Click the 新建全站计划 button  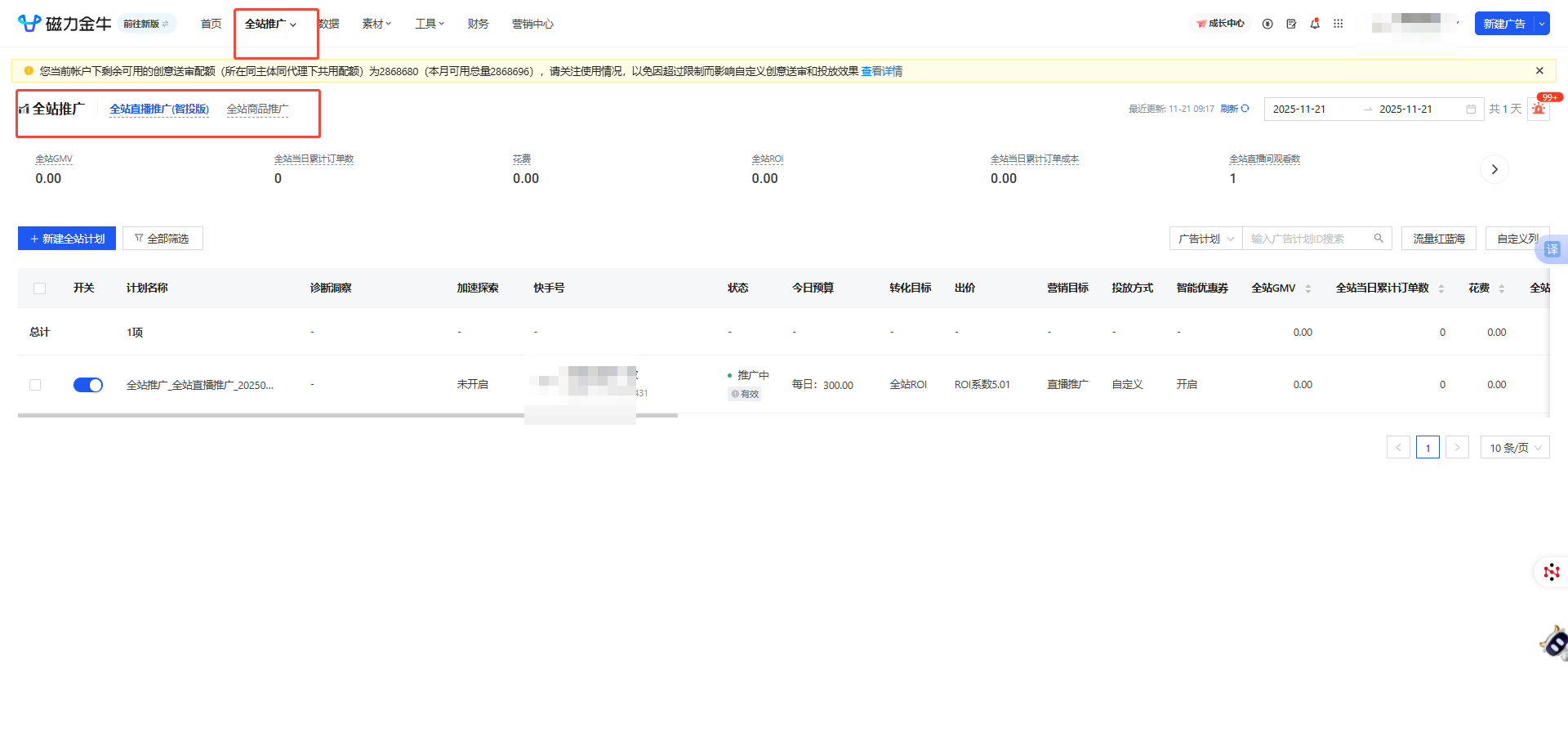(66, 238)
